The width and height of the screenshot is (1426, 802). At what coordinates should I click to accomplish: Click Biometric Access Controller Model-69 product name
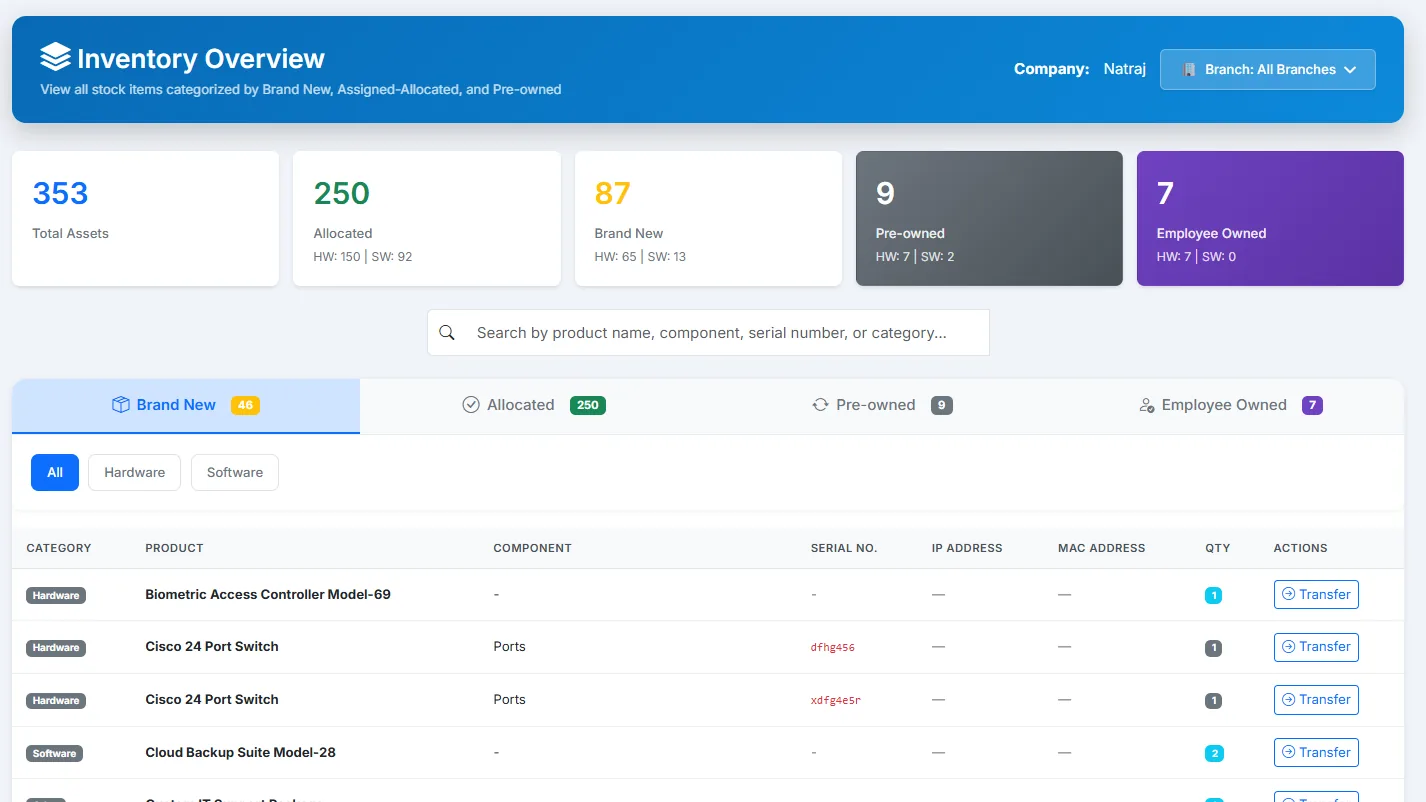pyautogui.click(x=268, y=594)
